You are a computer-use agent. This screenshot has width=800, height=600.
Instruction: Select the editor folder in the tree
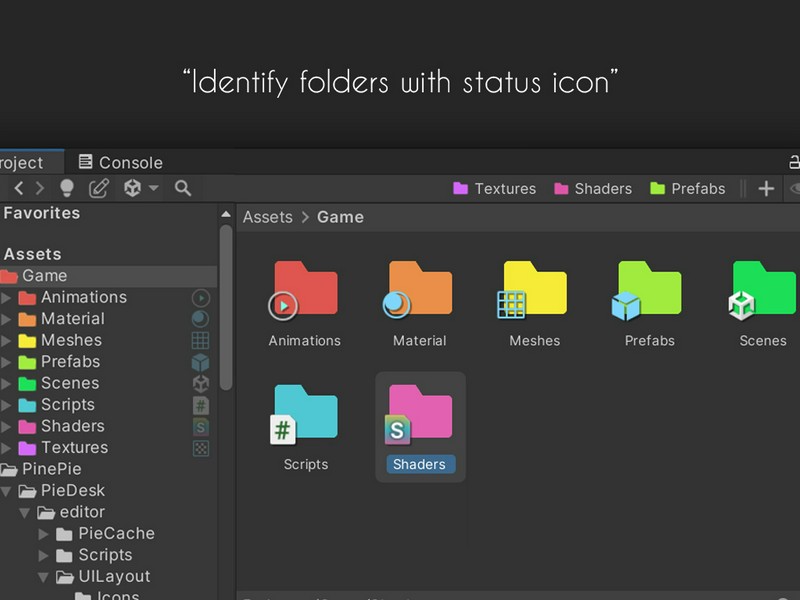click(x=71, y=511)
